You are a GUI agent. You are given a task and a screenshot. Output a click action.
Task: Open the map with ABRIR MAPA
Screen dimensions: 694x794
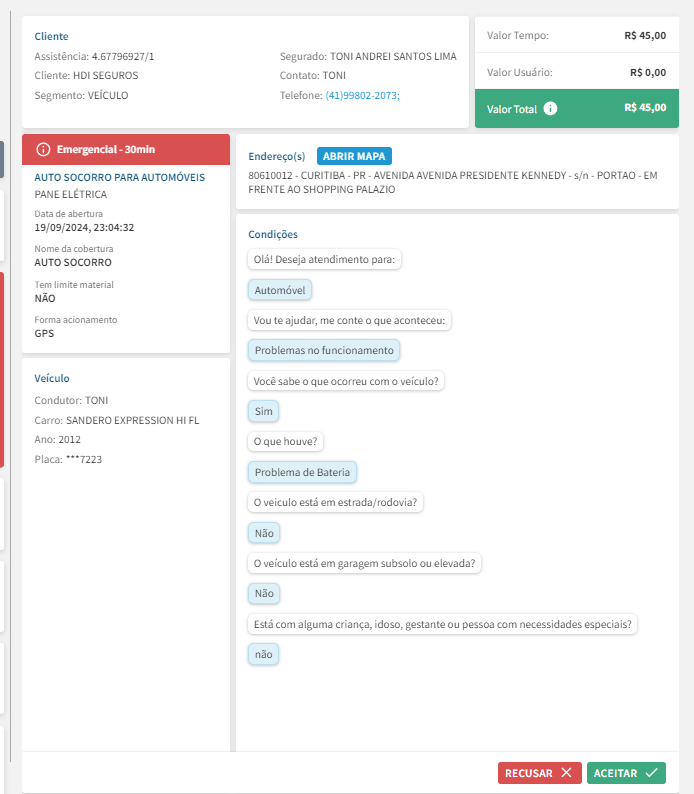(355, 156)
